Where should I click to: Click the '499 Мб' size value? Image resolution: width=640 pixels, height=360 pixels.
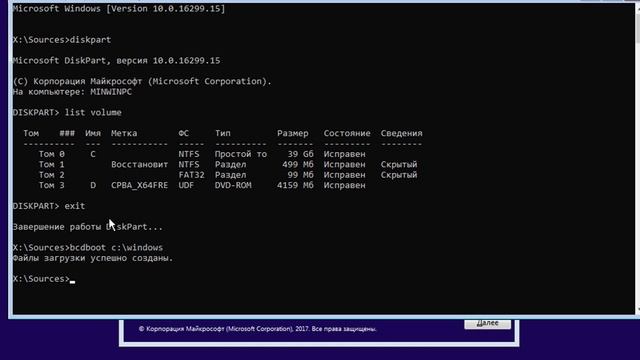click(298, 164)
